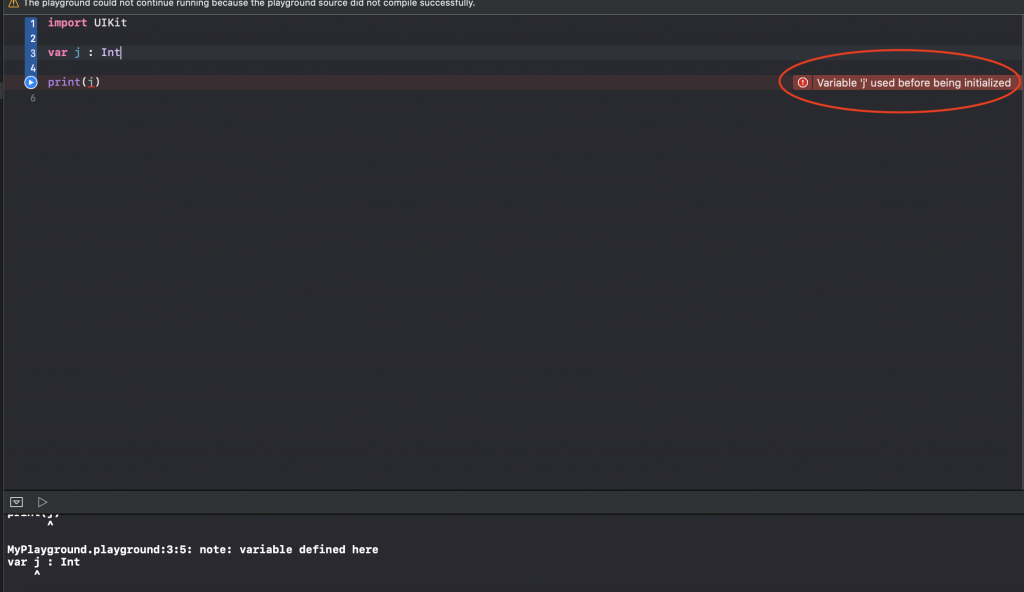Click on line number 1 in gutter
This screenshot has width=1024, height=592.
33,24
